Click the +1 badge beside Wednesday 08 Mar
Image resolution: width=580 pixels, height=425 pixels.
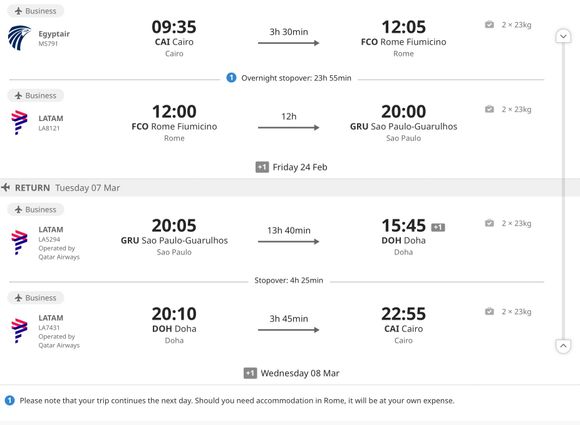[x=250, y=373]
